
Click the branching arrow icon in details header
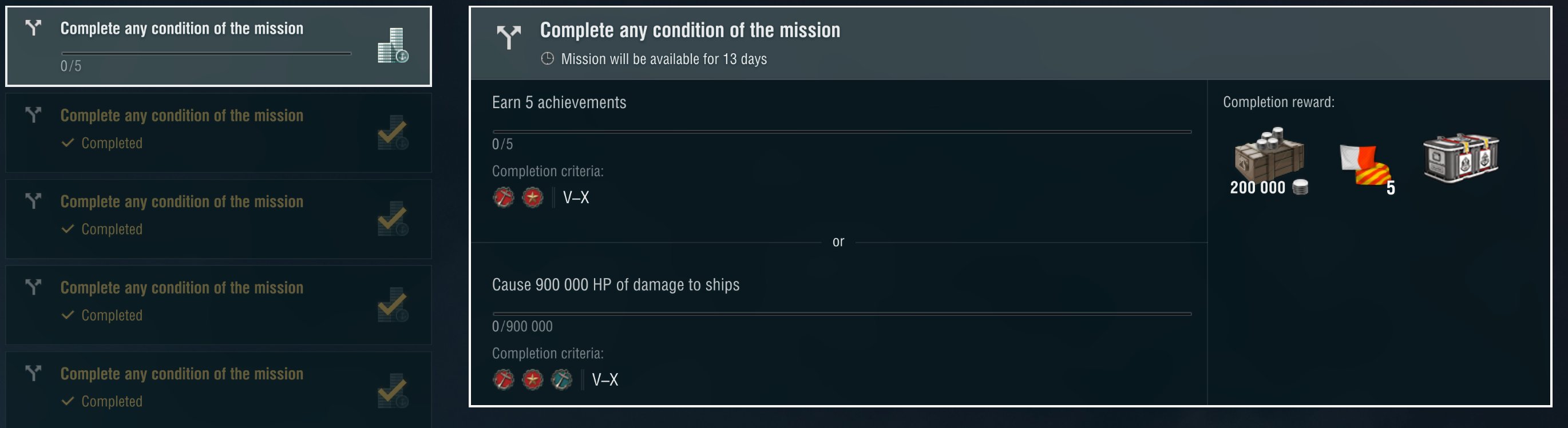click(508, 37)
